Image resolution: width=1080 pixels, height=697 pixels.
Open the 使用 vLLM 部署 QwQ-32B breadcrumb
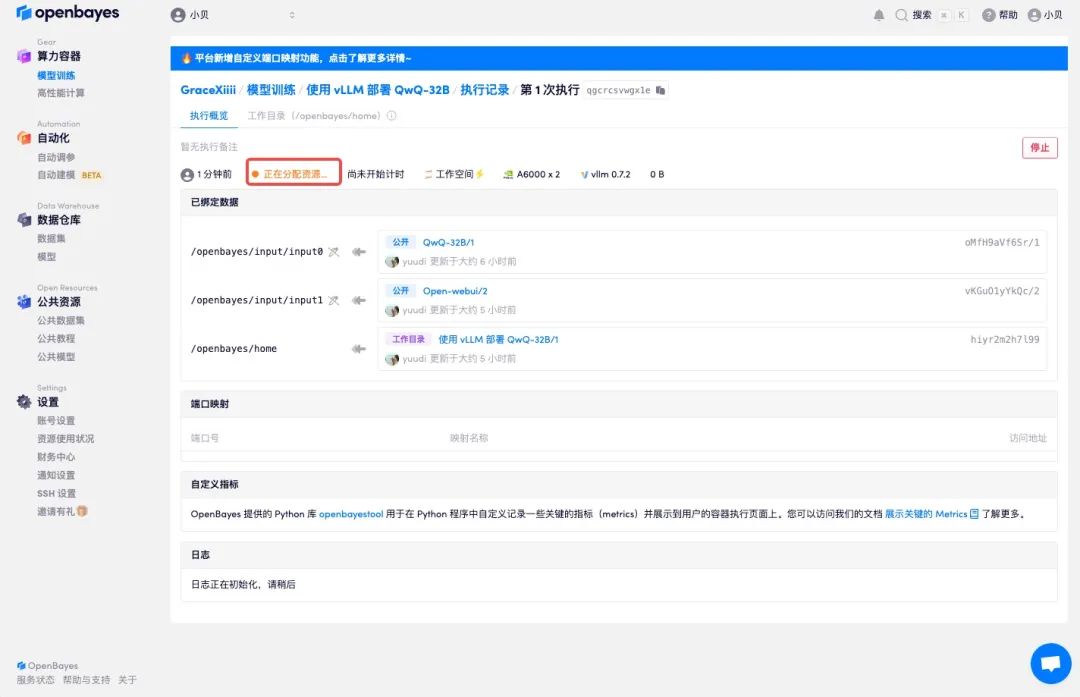click(377, 90)
